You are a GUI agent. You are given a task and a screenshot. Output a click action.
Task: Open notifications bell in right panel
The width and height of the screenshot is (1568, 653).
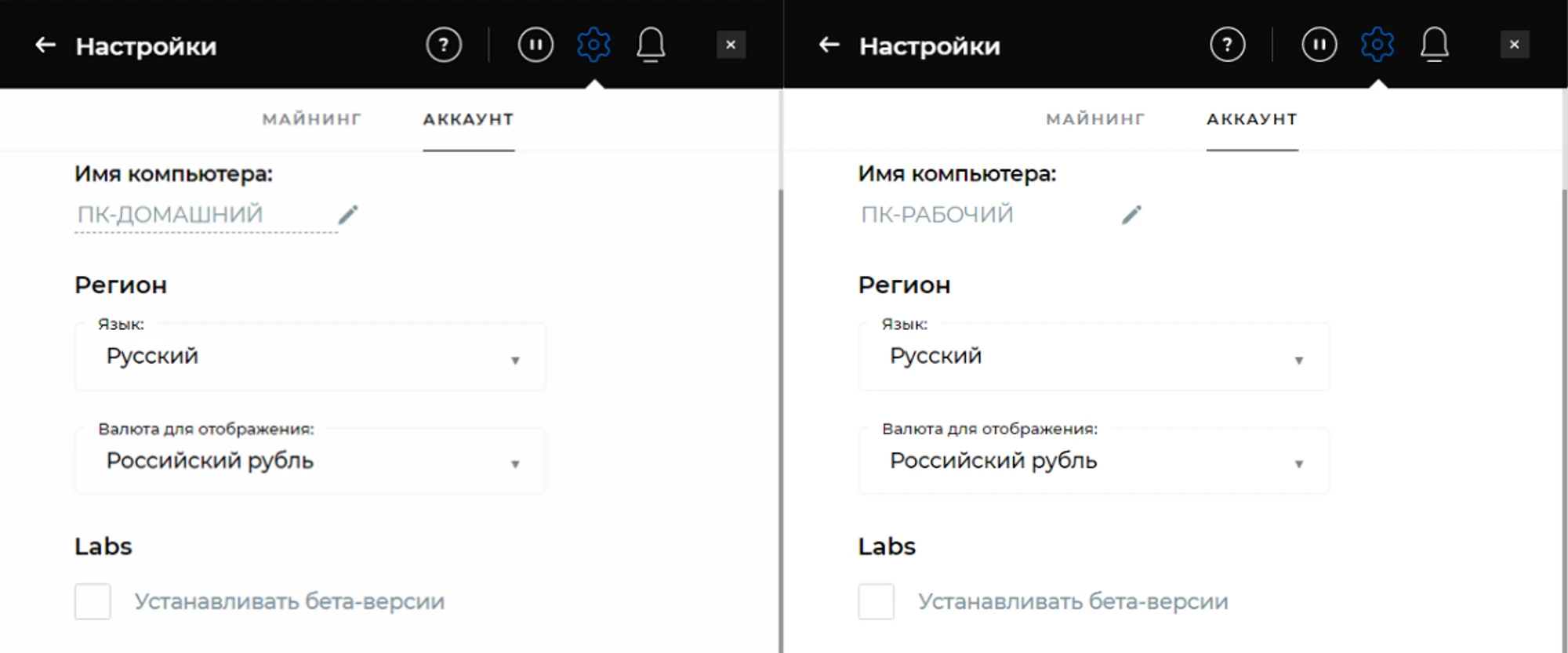point(1435,45)
